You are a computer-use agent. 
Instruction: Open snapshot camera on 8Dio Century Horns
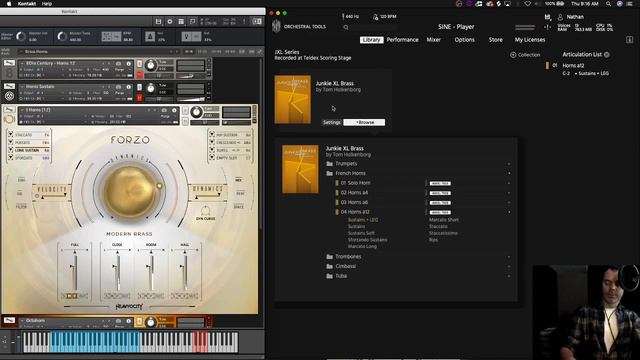(x=118, y=64)
